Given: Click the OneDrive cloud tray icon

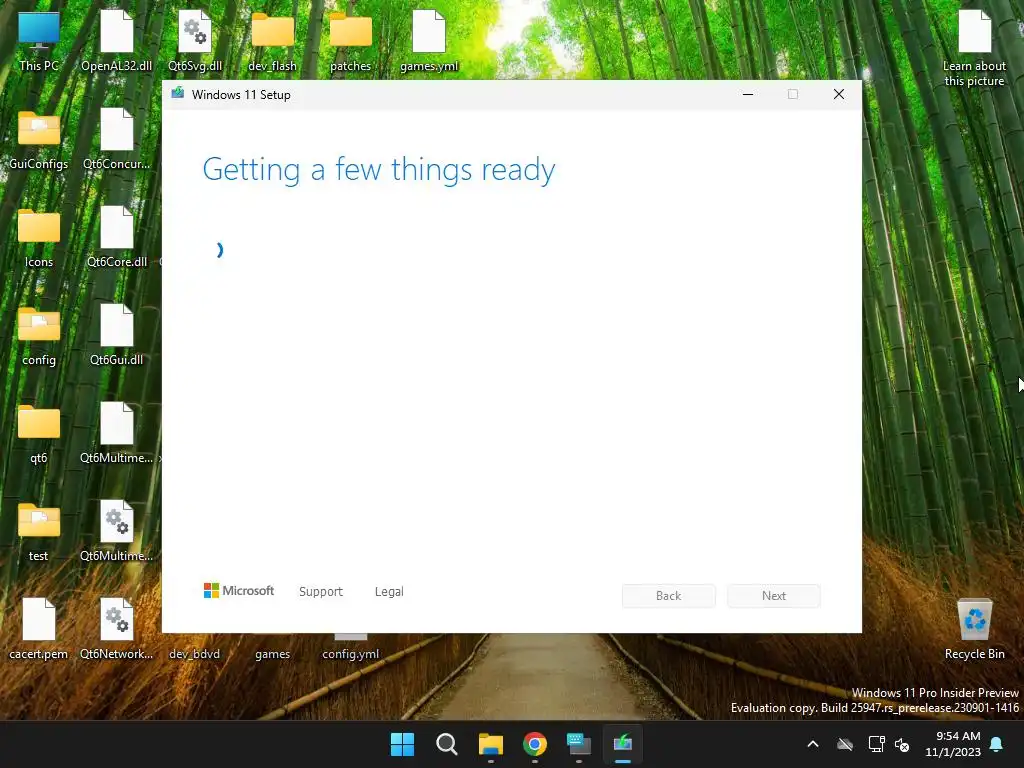Looking at the screenshot, I should (845, 744).
